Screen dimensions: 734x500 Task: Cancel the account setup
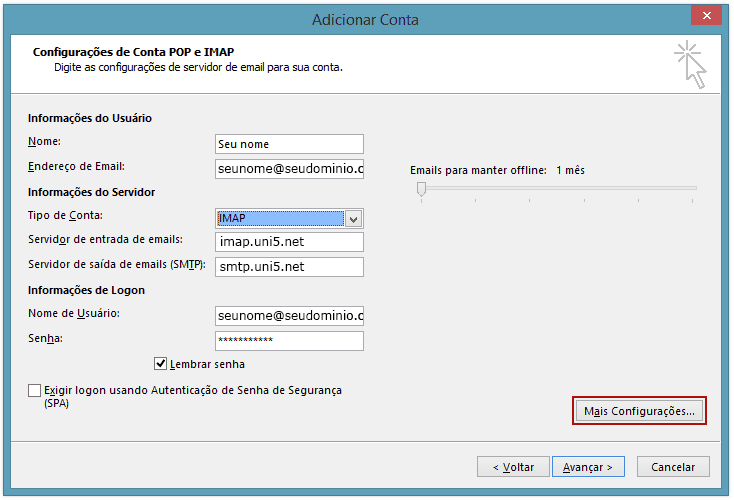pos(673,467)
